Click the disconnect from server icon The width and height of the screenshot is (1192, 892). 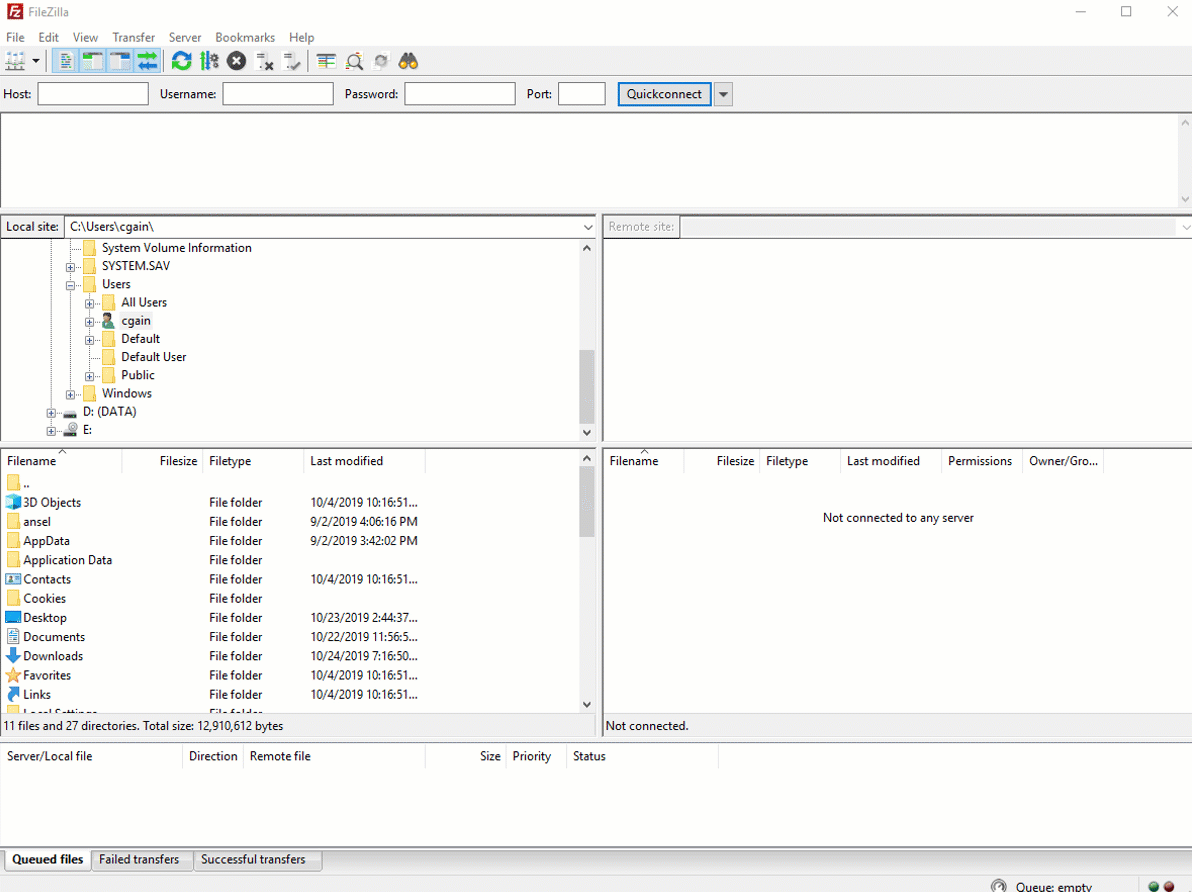265,61
